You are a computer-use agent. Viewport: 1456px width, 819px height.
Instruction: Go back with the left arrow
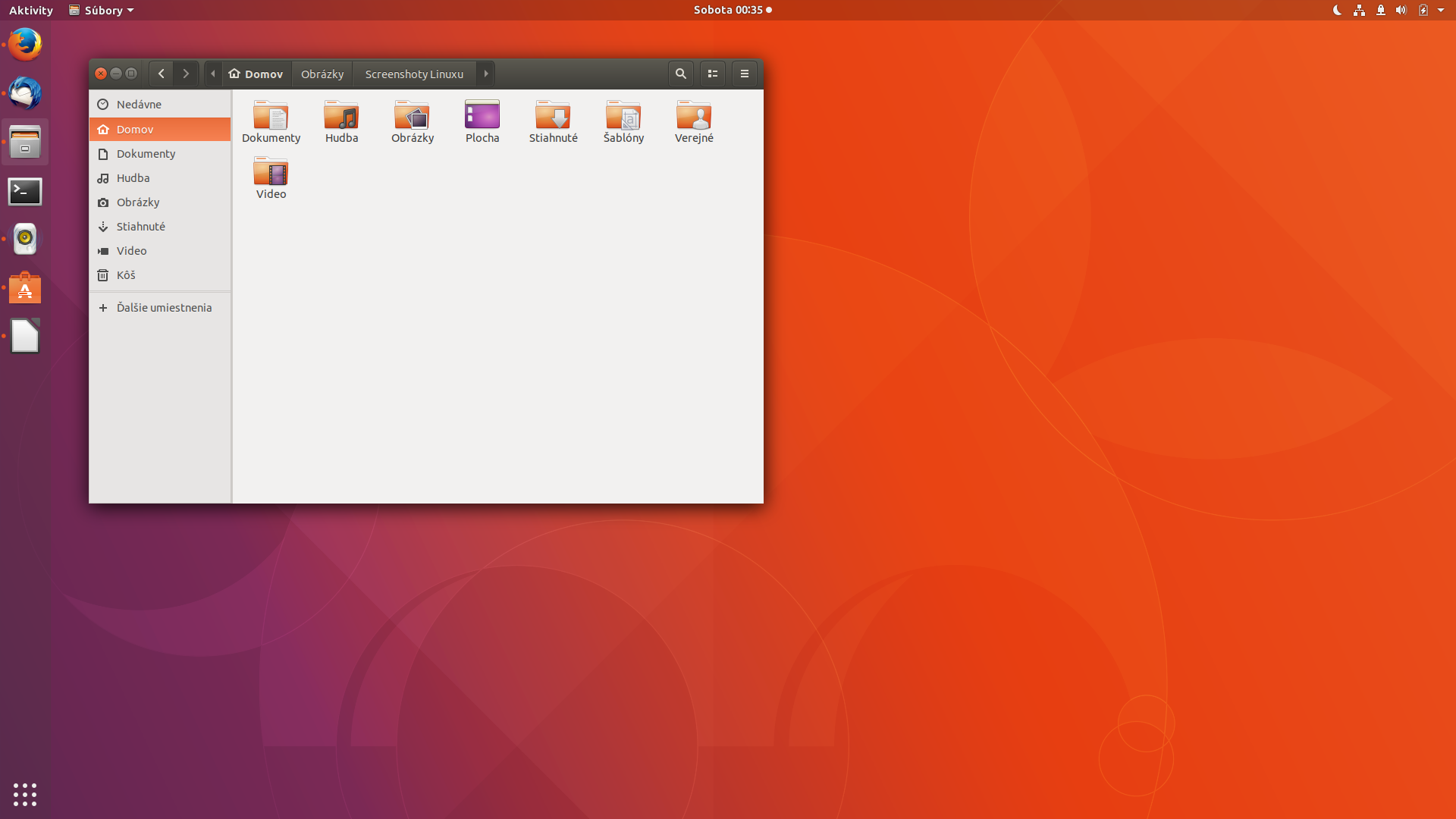click(161, 74)
